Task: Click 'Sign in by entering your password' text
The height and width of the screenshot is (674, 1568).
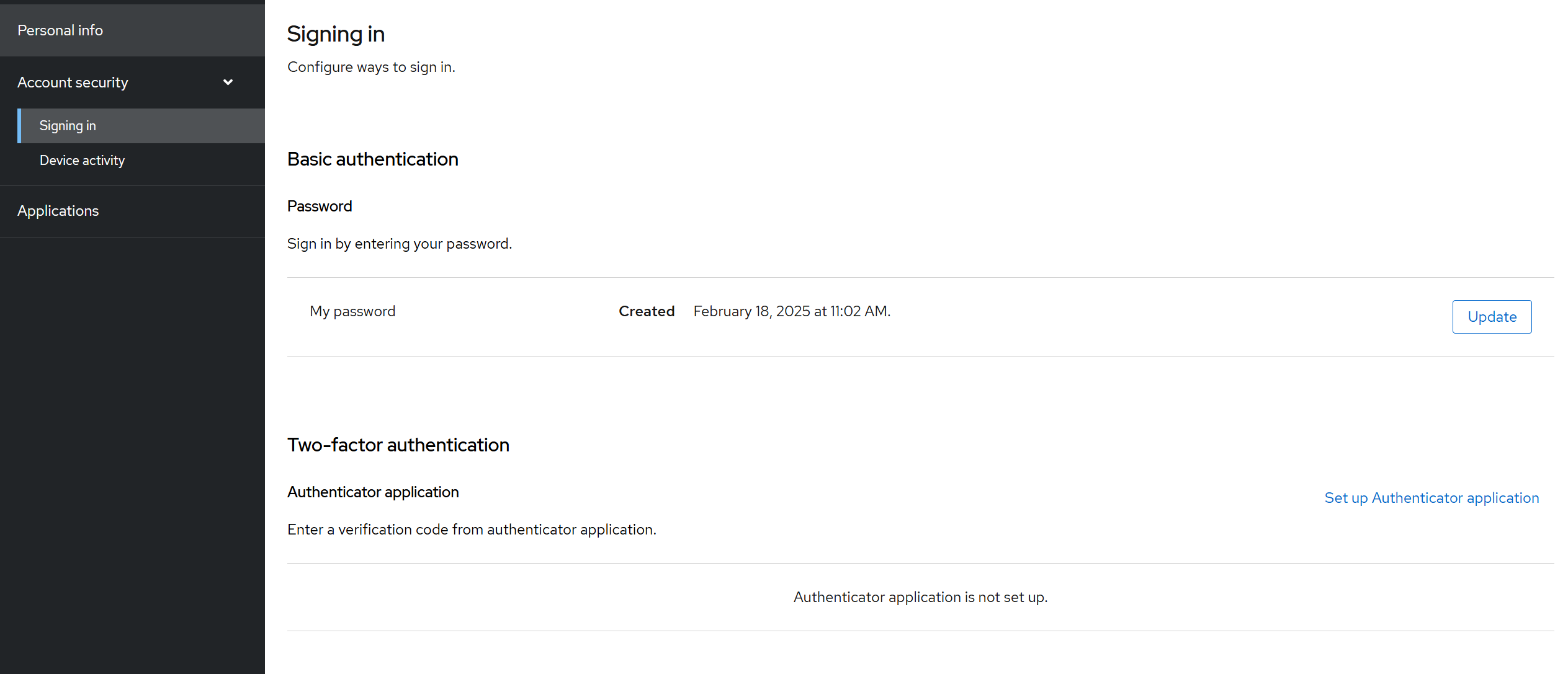Action: pyautogui.click(x=399, y=244)
